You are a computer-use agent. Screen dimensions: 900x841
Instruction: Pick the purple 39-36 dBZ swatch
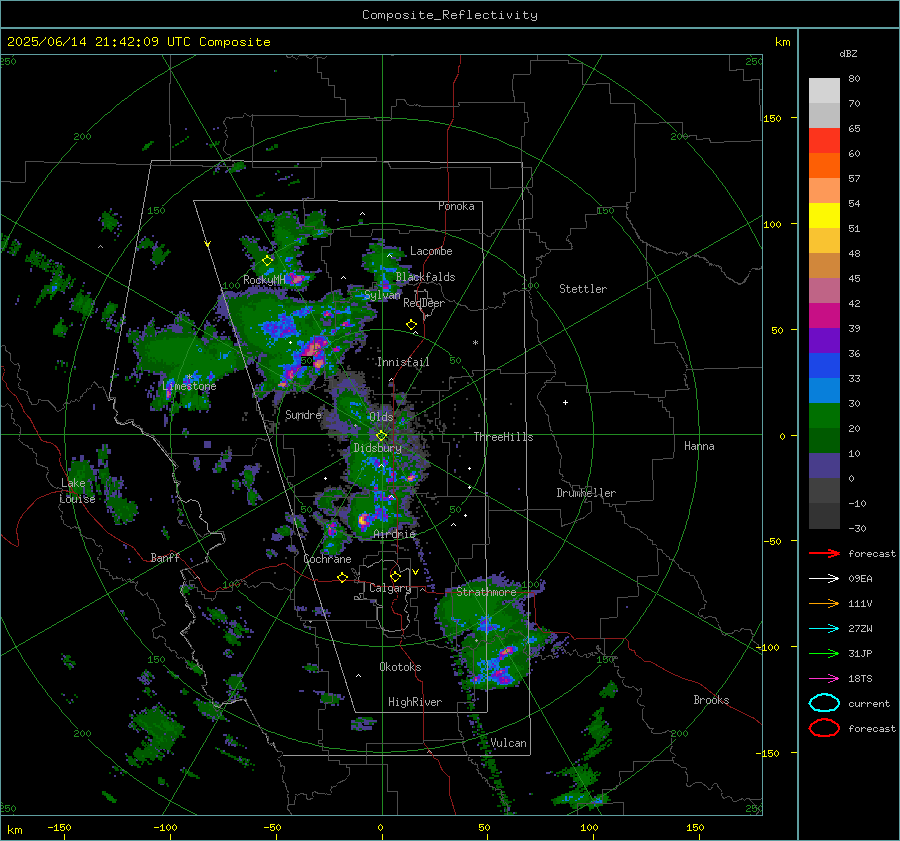coord(824,340)
